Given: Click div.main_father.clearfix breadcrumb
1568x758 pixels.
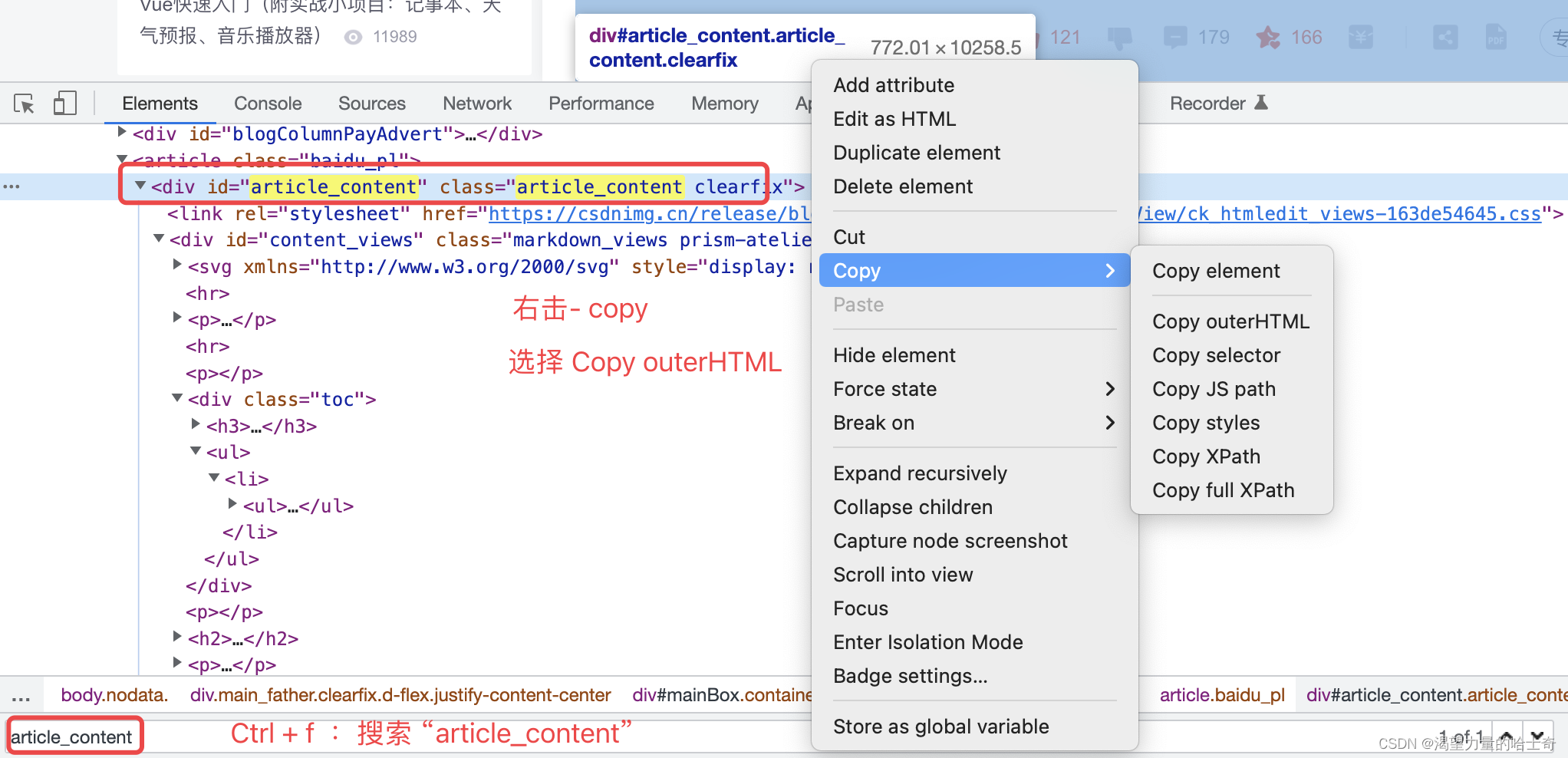Looking at the screenshot, I should [x=400, y=695].
